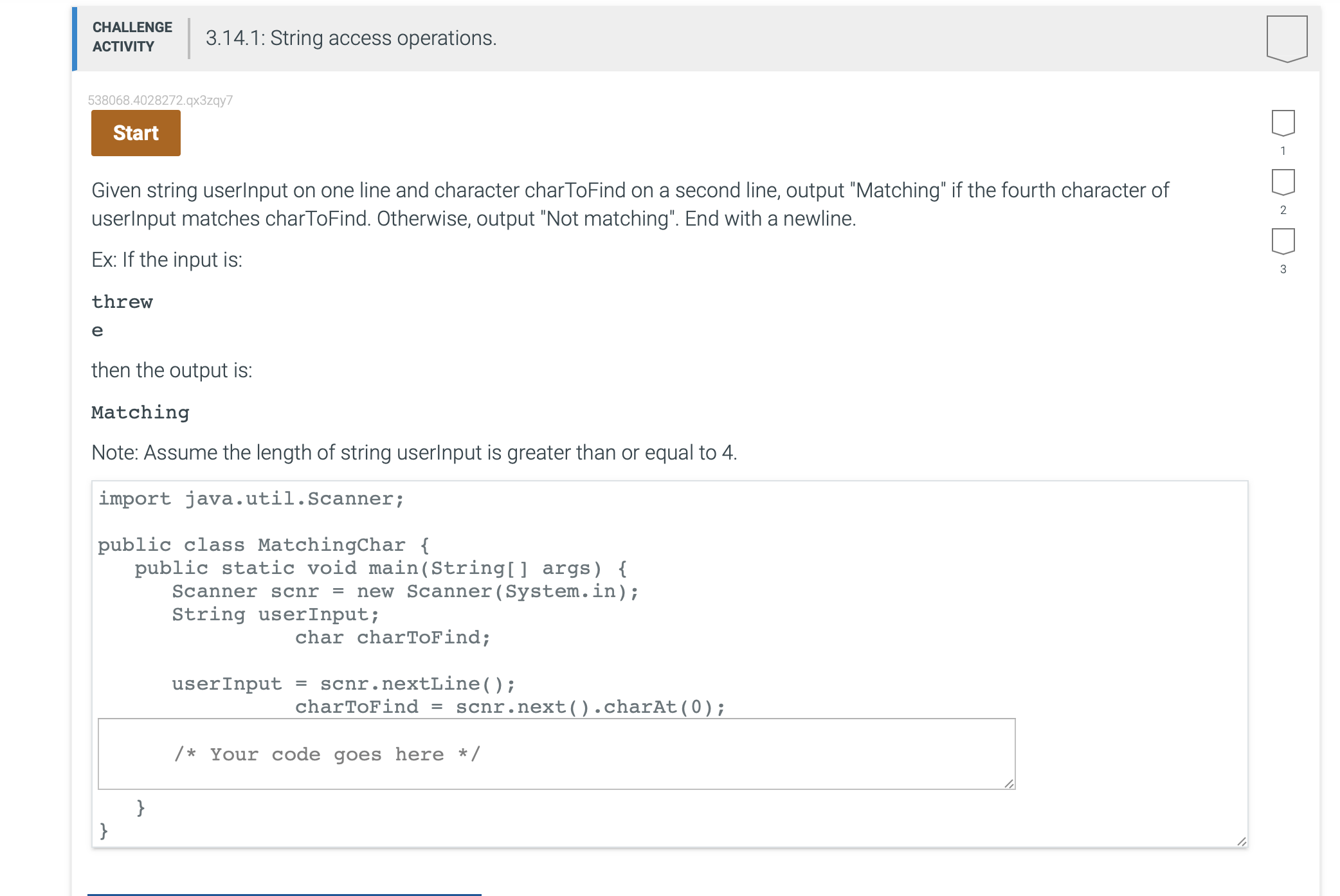The image size is (1340, 896).
Task: Click the blue progress bar at bottom
Action: (284, 893)
